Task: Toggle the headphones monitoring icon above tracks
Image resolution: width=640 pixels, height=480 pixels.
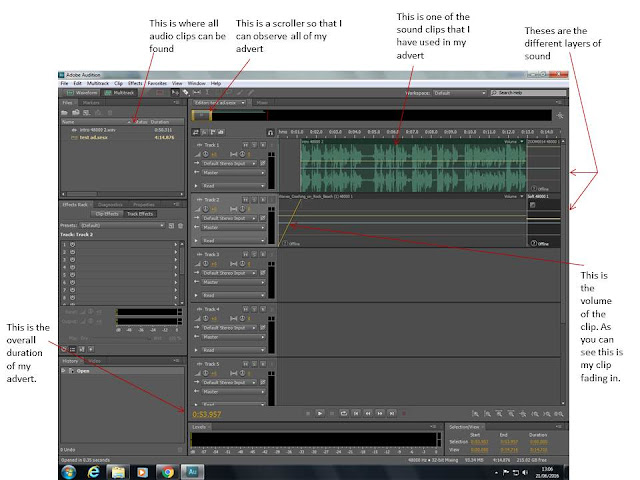Action: tap(270, 132)
